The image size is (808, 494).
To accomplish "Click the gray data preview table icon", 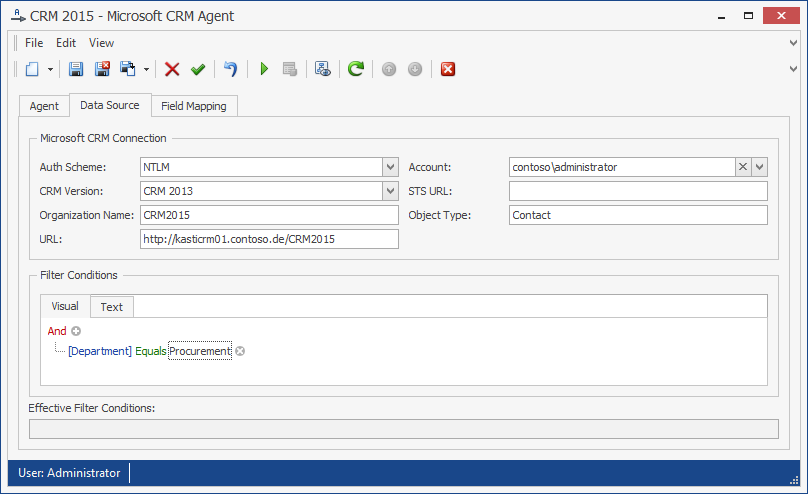I will click(290, 69).
